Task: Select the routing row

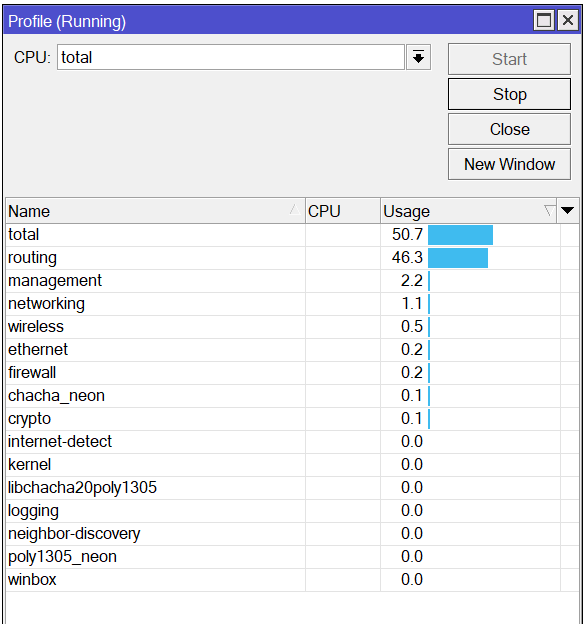Action: [x=292, y=258]
